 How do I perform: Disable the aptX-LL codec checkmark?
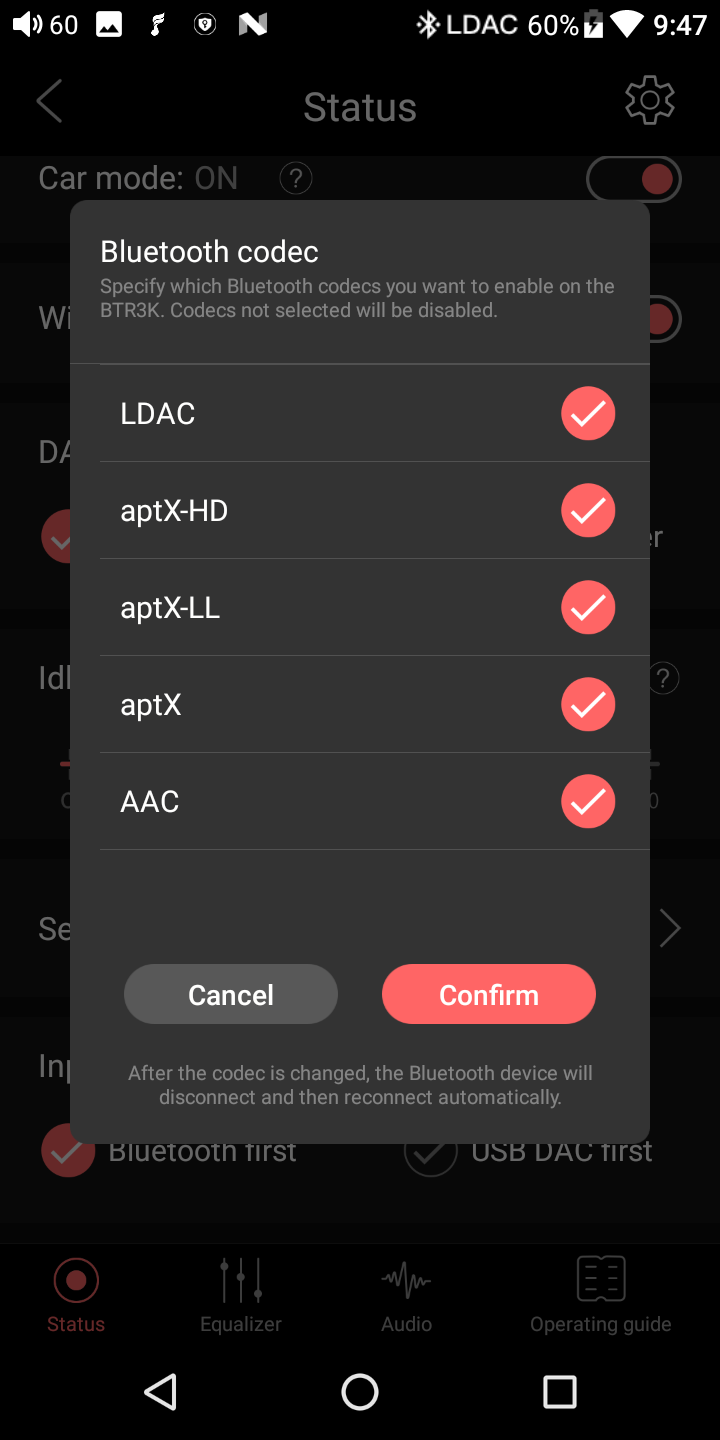tap(588, 607)
